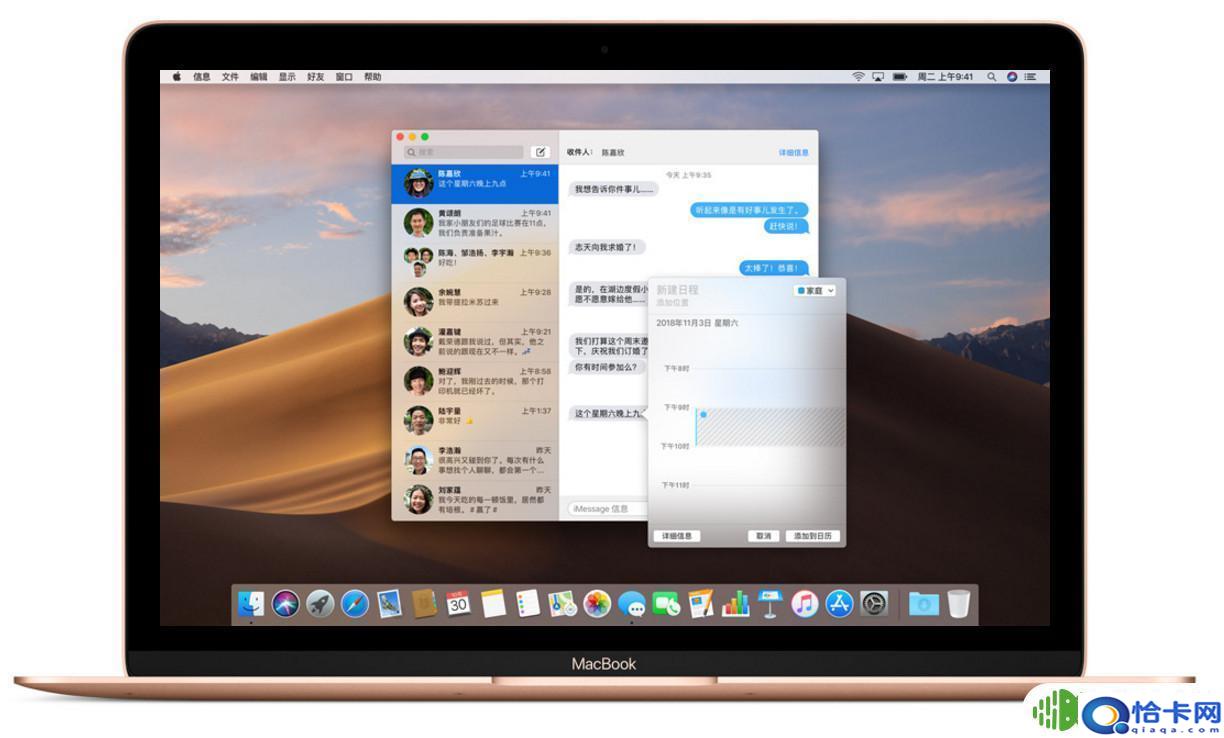Select conversation with 陈嘉欣
The height and width of the screenshot is (738, 1224).
coord(474,184)
